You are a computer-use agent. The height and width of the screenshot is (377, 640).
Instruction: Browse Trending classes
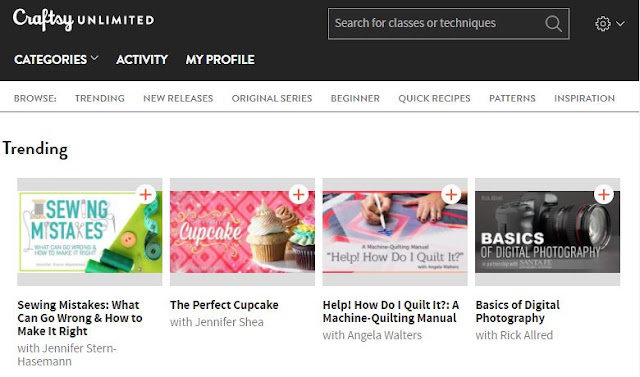pos(100,98)
